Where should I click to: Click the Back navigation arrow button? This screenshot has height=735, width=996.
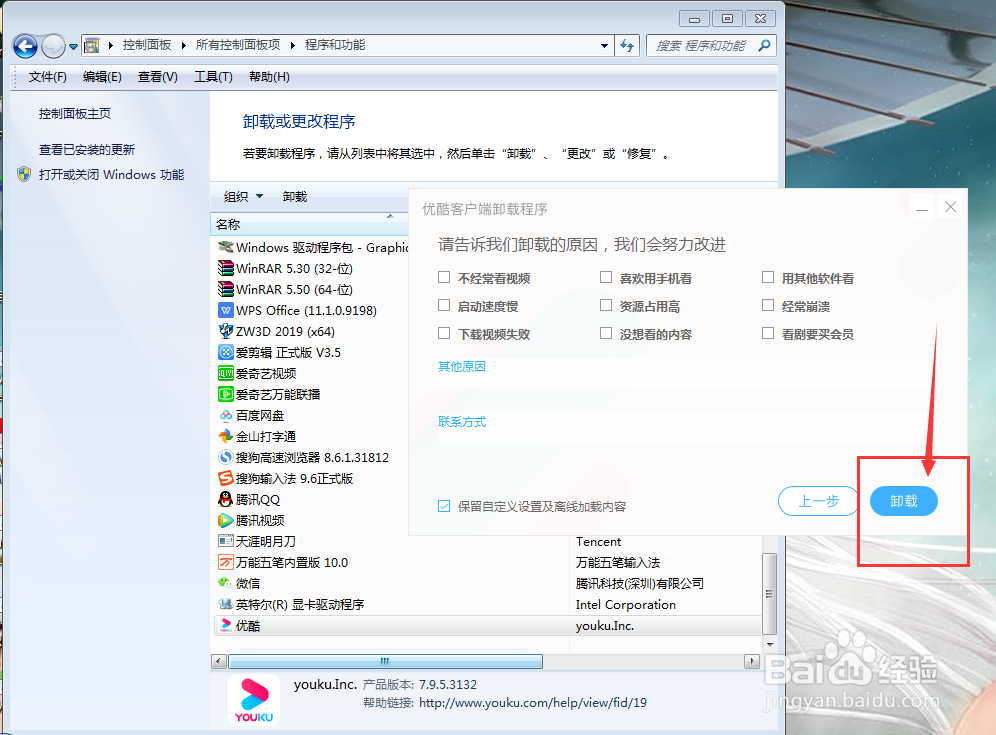coord(25,46)
